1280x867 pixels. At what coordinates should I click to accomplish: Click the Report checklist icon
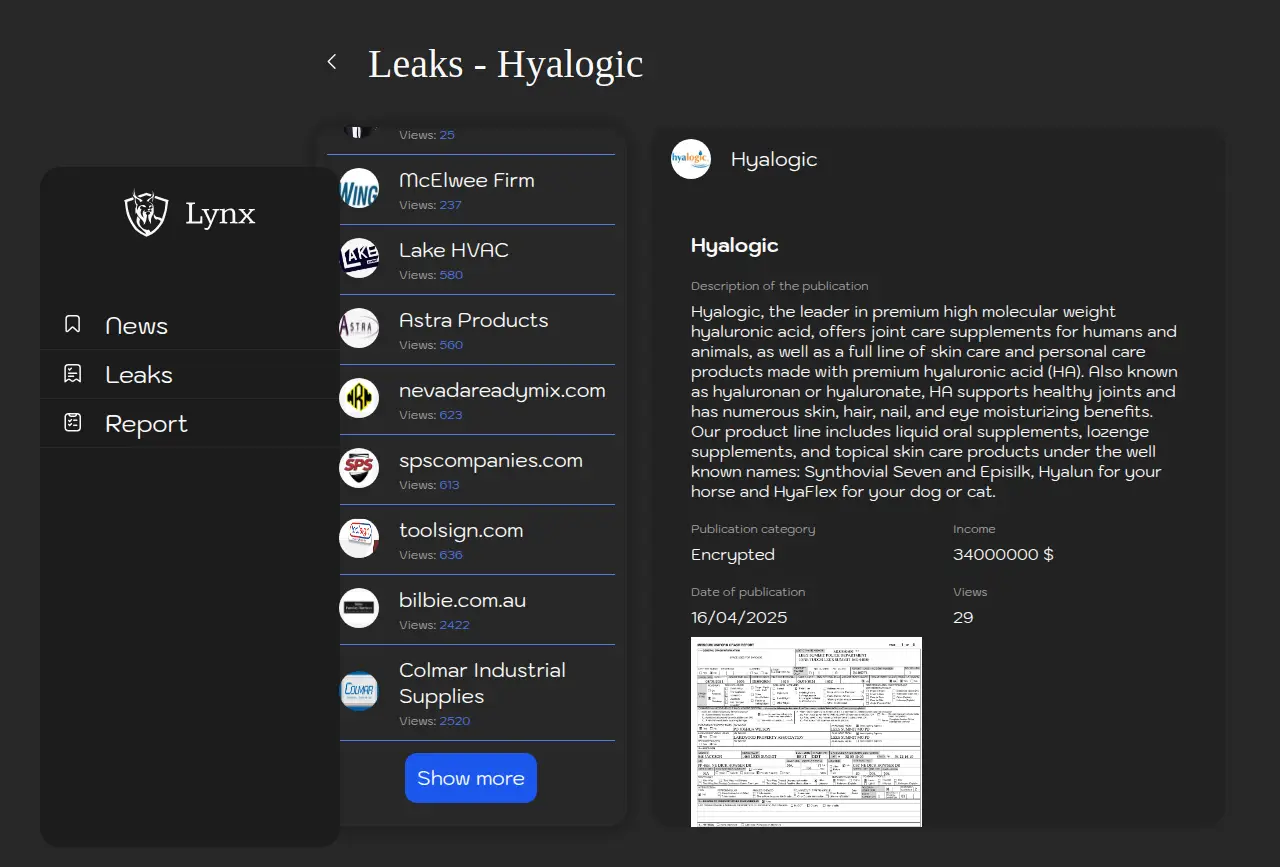73,423
